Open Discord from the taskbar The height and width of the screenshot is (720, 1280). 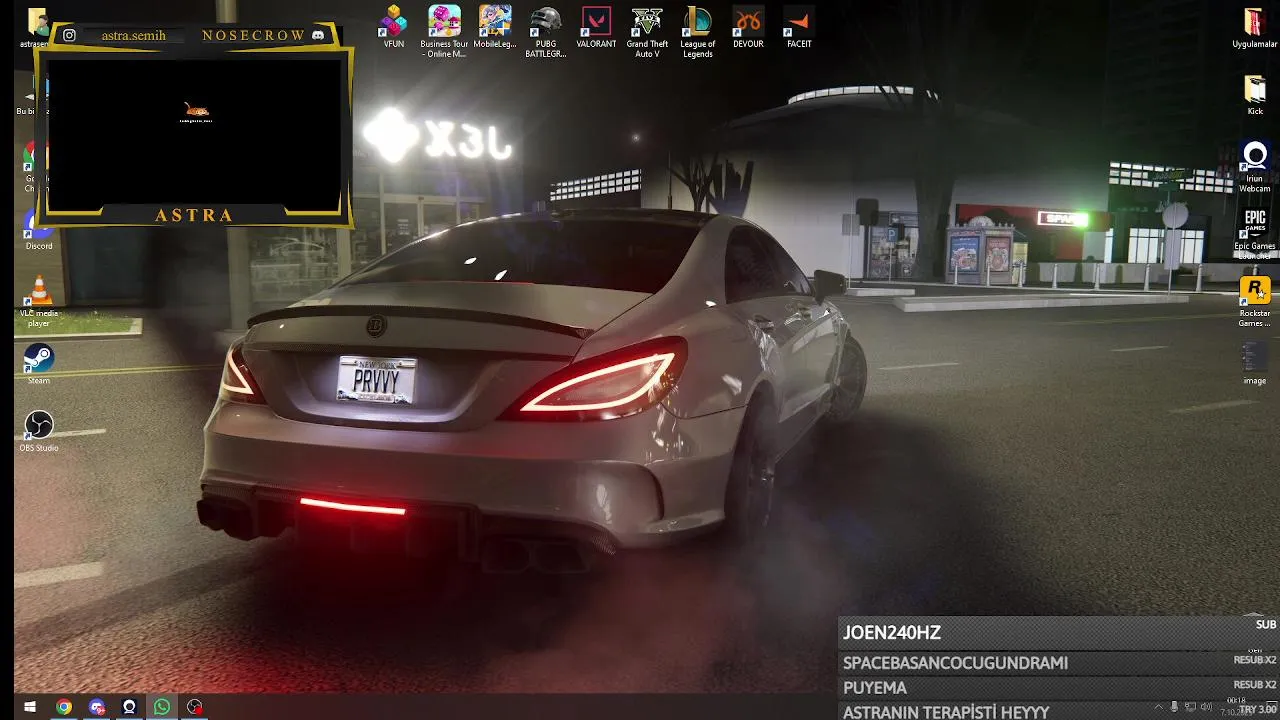click(97, 707)
